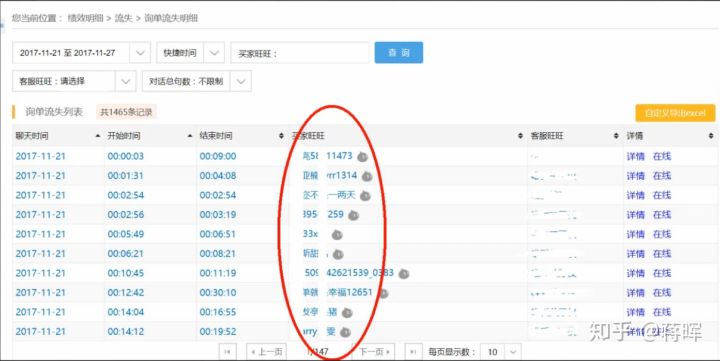Screen dimensions: 720x361
Task: Open date range 2017-11-21 至 2017-11-27 dropdown
Action: pos(140,53)
